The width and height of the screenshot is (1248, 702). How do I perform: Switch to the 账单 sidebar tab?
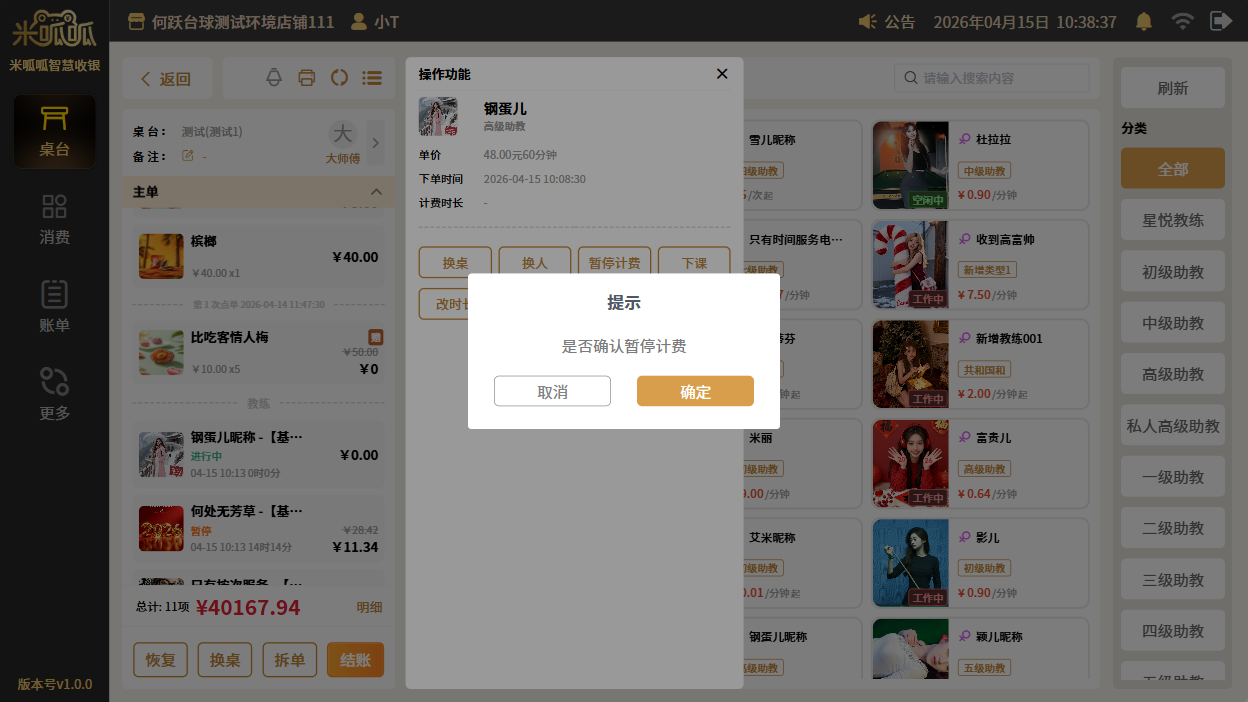tap(54, 307)
